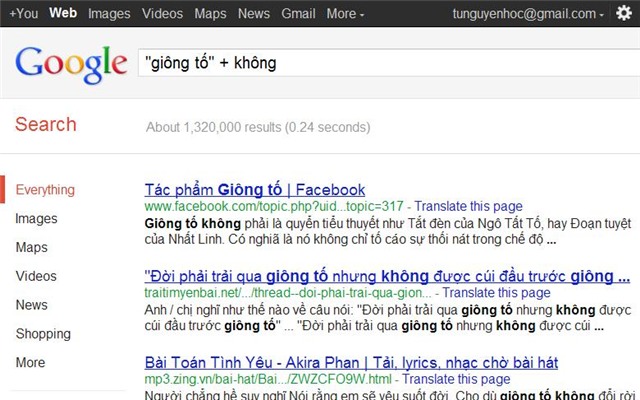The image size is (640, 400).
Task: Open the settings gear icon
Action: tap(624, 13)
